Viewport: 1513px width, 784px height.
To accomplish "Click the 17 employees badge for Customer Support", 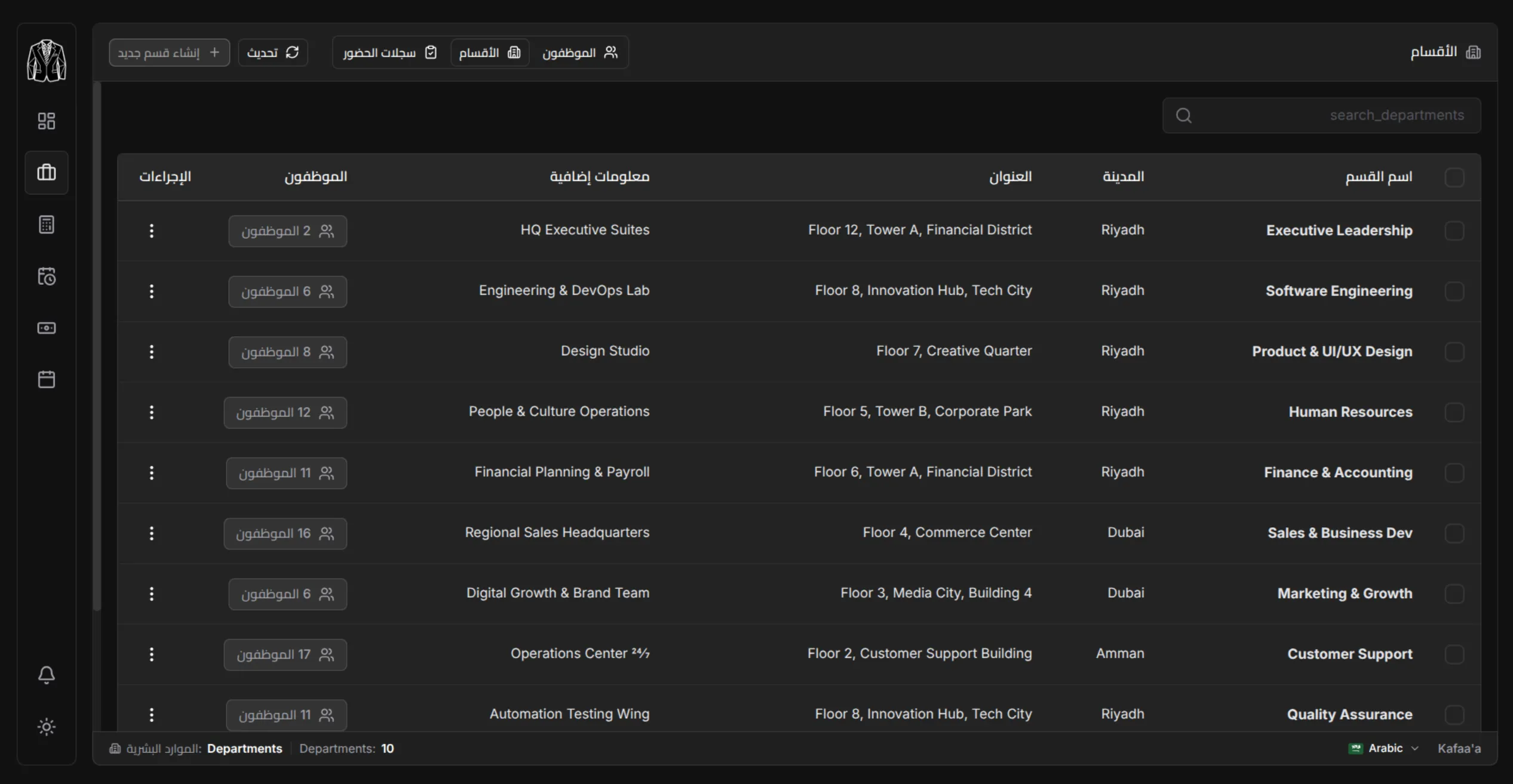I will 285,654.
